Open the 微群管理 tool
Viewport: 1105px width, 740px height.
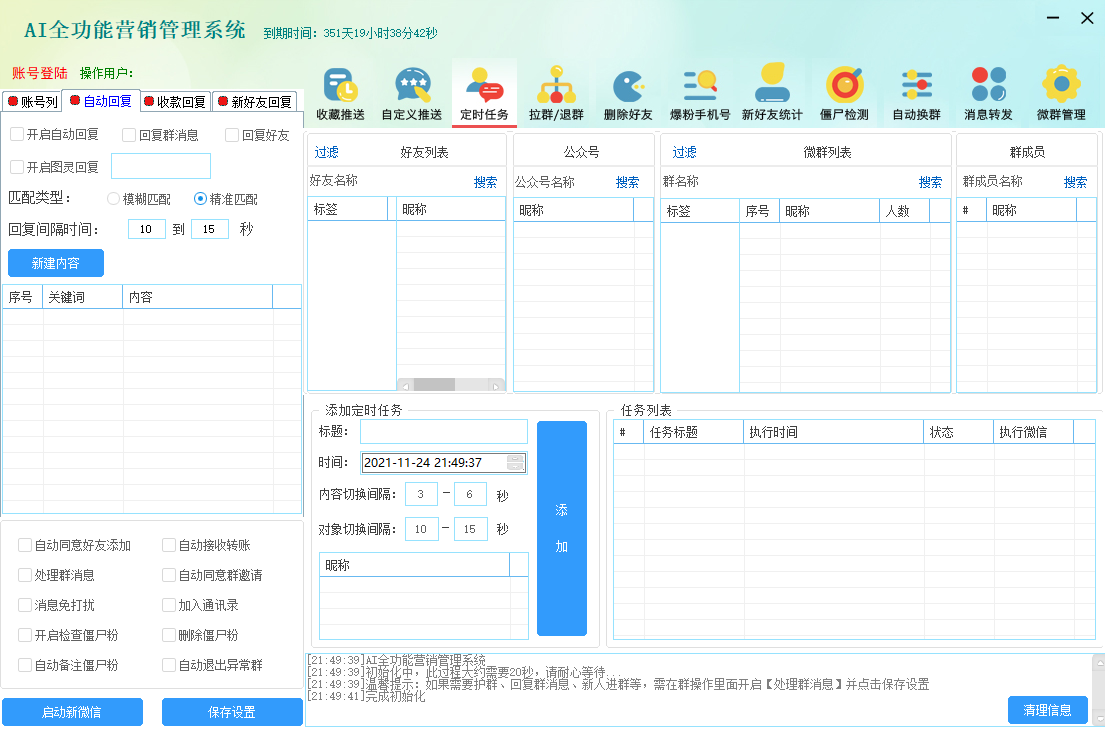click(1061, 94)
